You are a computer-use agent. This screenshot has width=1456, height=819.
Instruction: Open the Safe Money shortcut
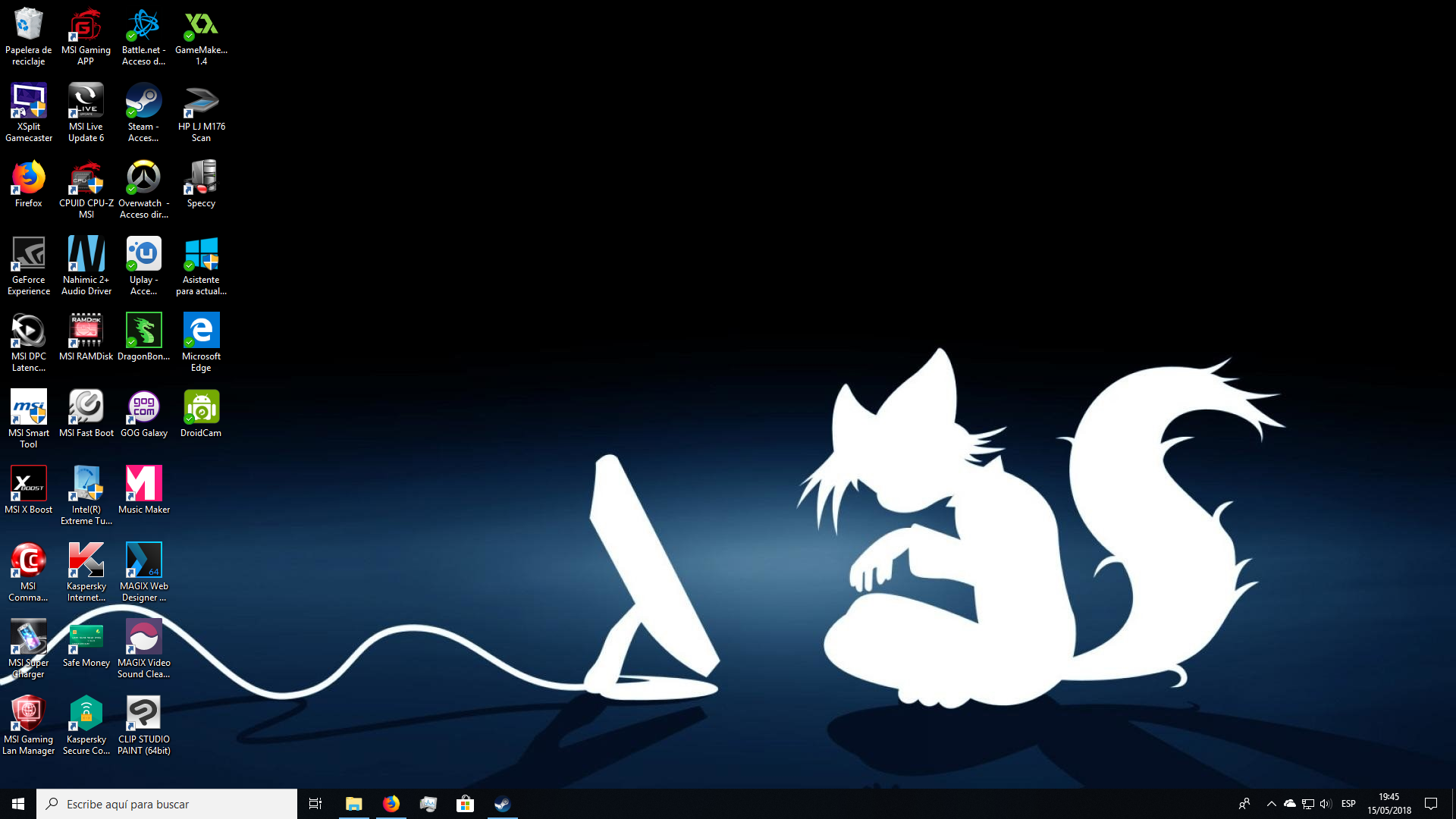(86, 644)
